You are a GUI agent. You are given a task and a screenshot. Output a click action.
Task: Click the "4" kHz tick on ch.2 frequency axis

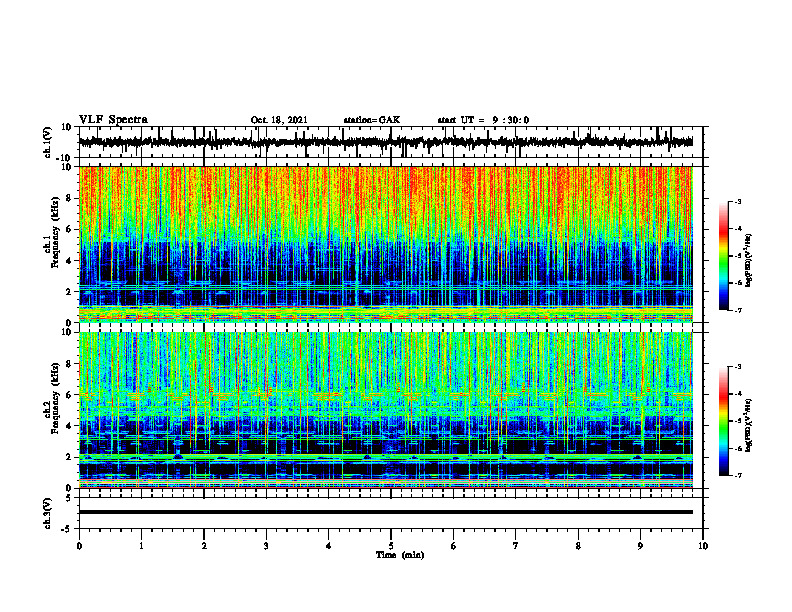click(71, 426)
